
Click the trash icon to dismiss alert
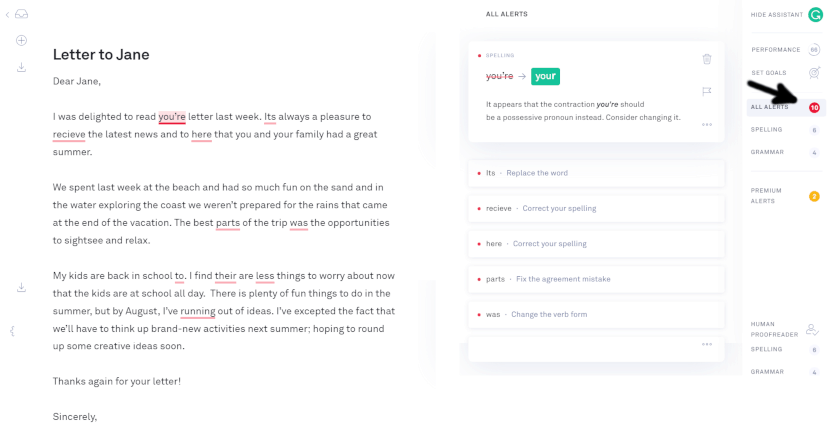coord(707,59)
